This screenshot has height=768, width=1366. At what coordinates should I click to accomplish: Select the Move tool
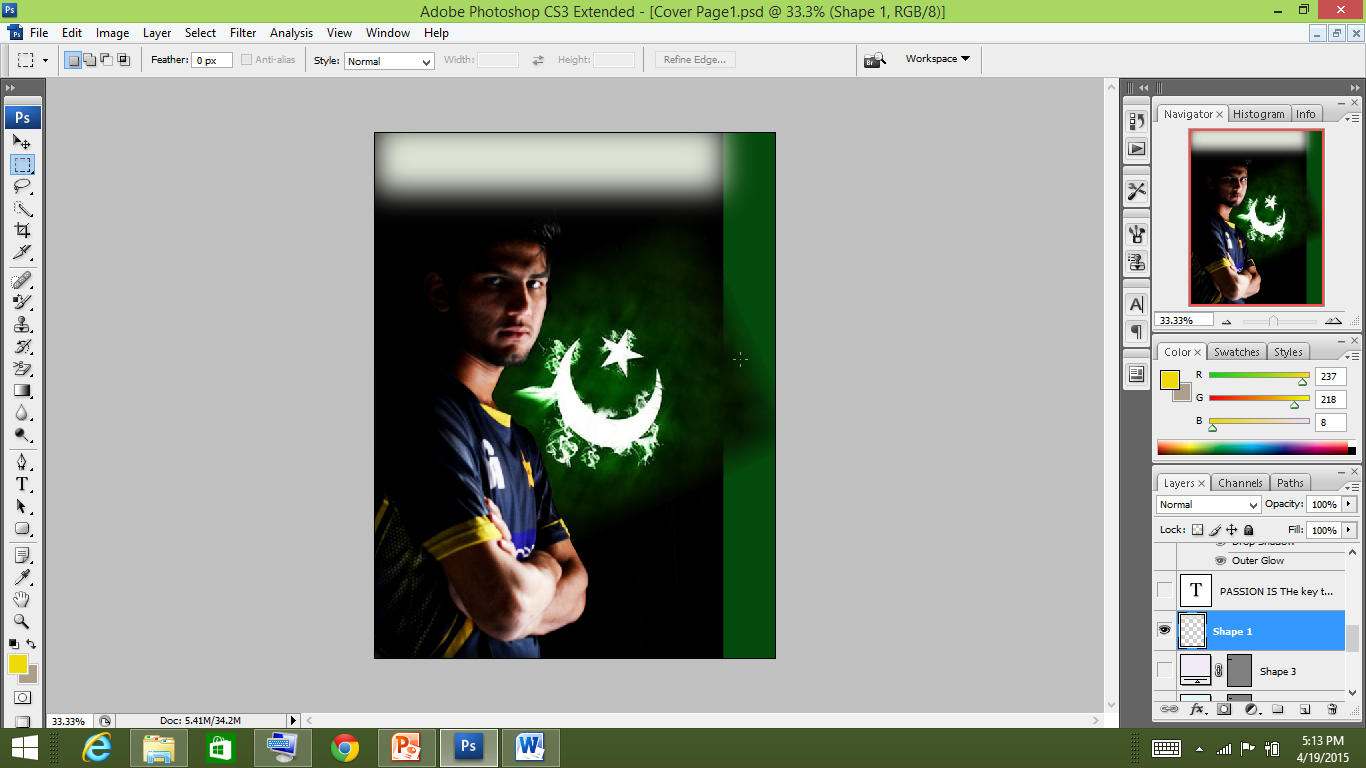coord(22,142)
